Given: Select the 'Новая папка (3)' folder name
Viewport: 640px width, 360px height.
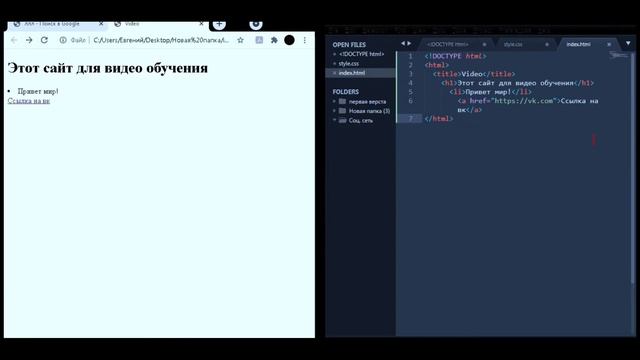Looking at the screenshot, I should point(369,111).
